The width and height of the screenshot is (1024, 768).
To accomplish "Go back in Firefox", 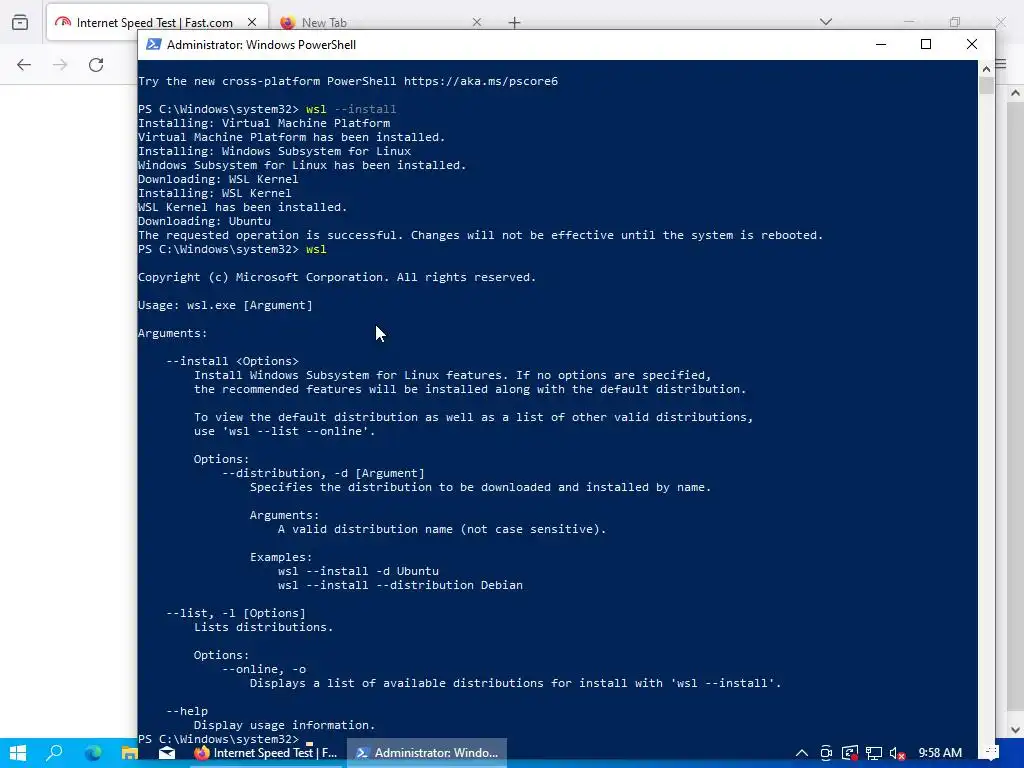I will (24, 65).
